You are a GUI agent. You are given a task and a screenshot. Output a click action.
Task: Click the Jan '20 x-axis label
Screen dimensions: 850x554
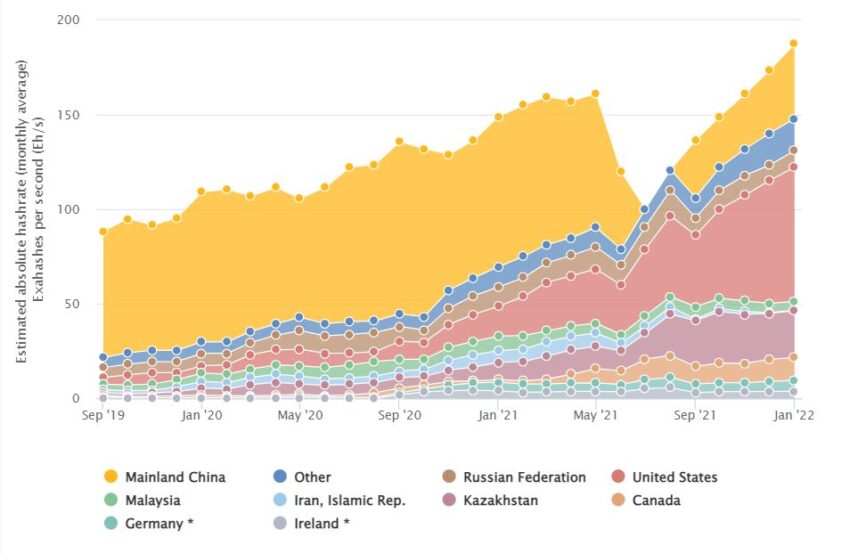(202, 415)
